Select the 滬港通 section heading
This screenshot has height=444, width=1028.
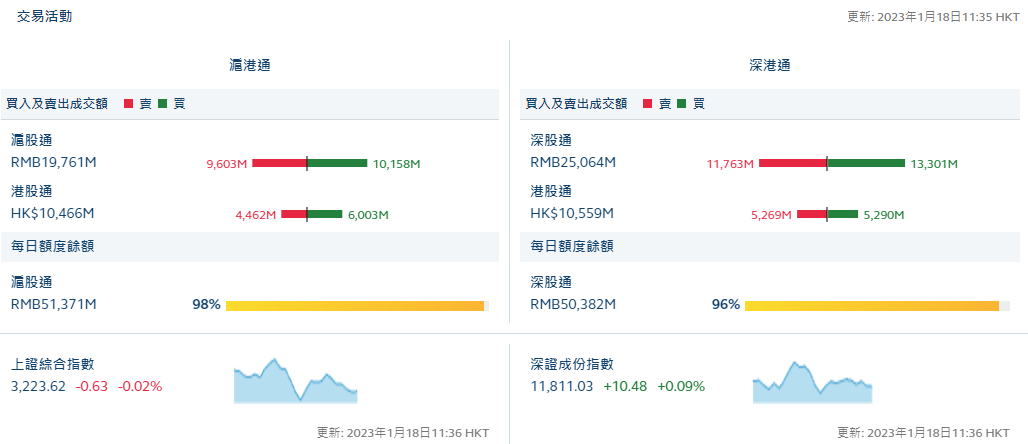tap(250, 65)
